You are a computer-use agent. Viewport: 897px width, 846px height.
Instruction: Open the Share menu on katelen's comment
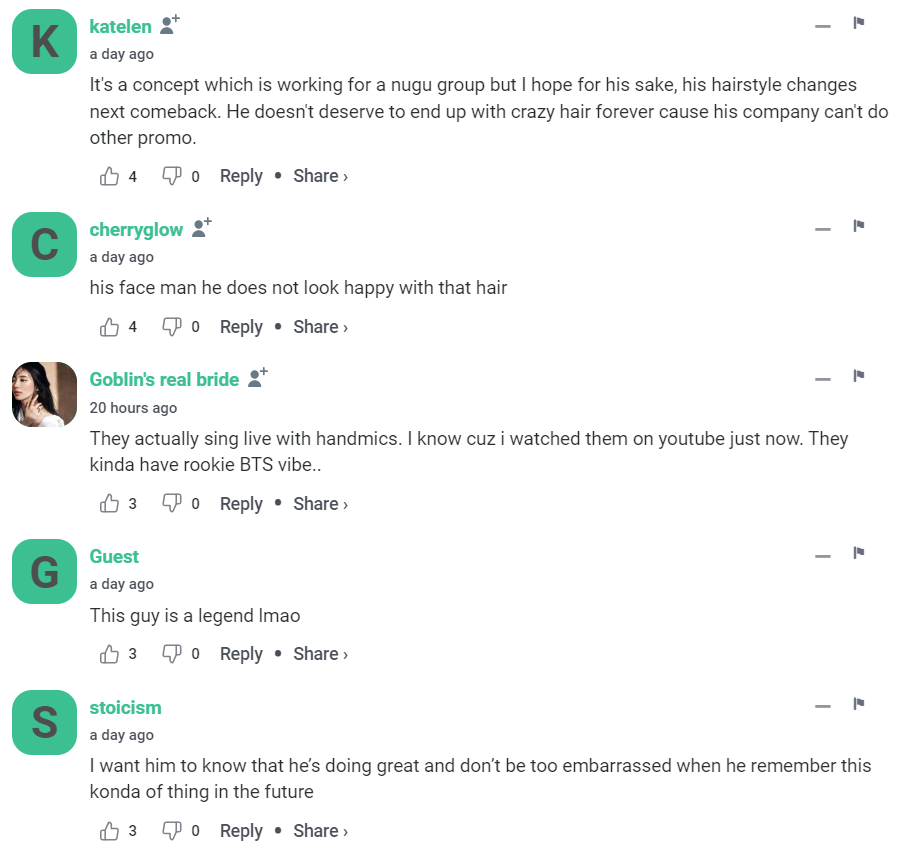coord(320,176)
